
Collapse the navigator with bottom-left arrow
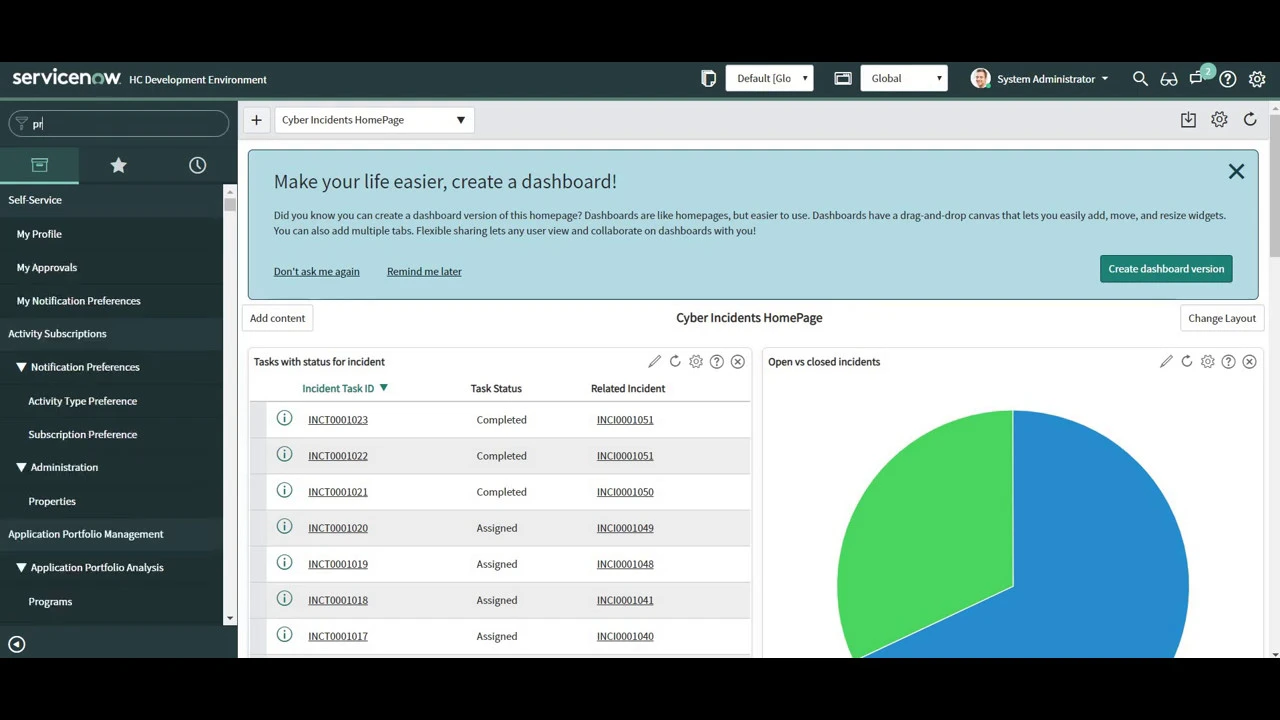point(17,644)
